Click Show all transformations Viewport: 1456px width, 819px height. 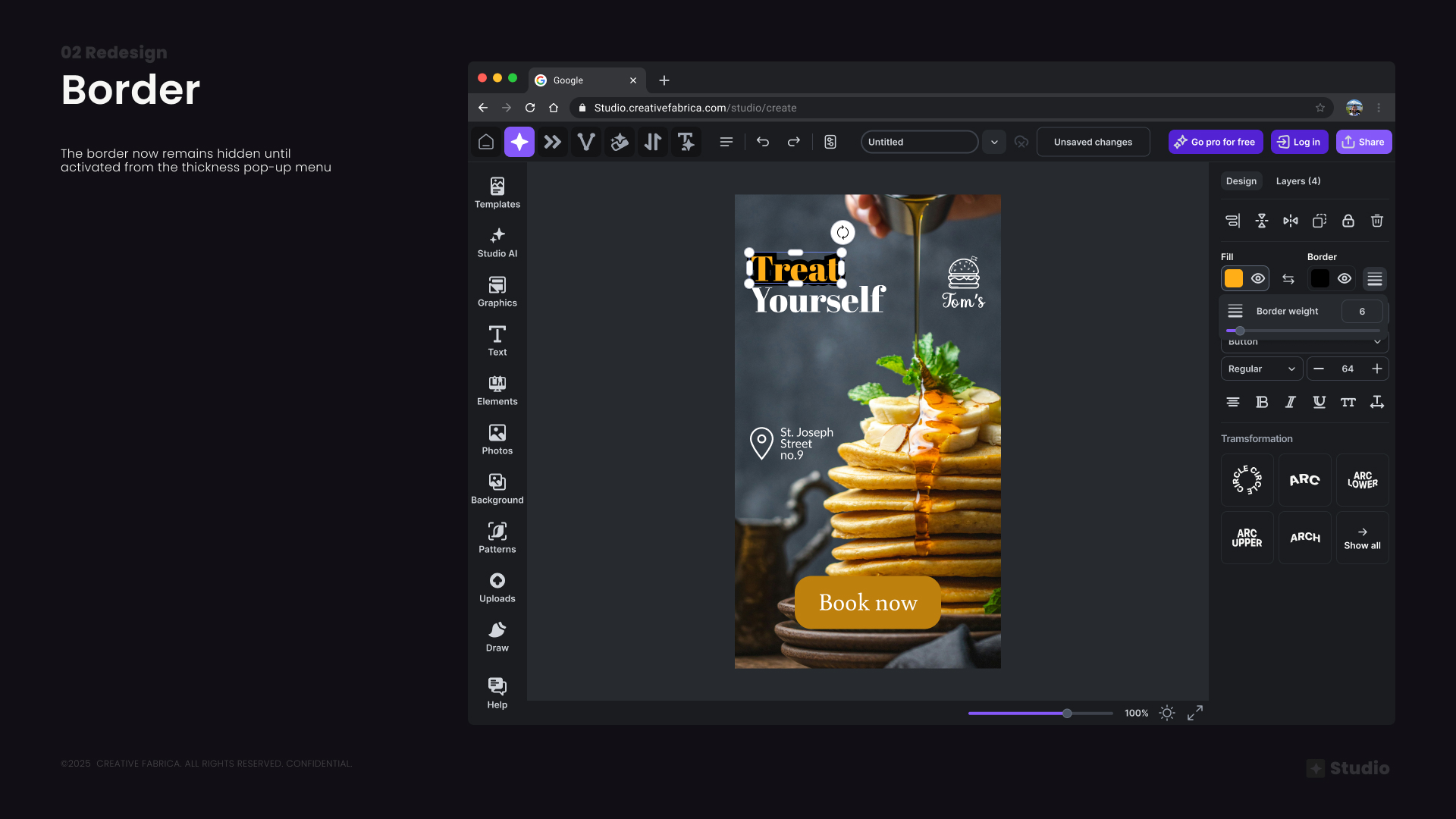(x=1362, y=538)
